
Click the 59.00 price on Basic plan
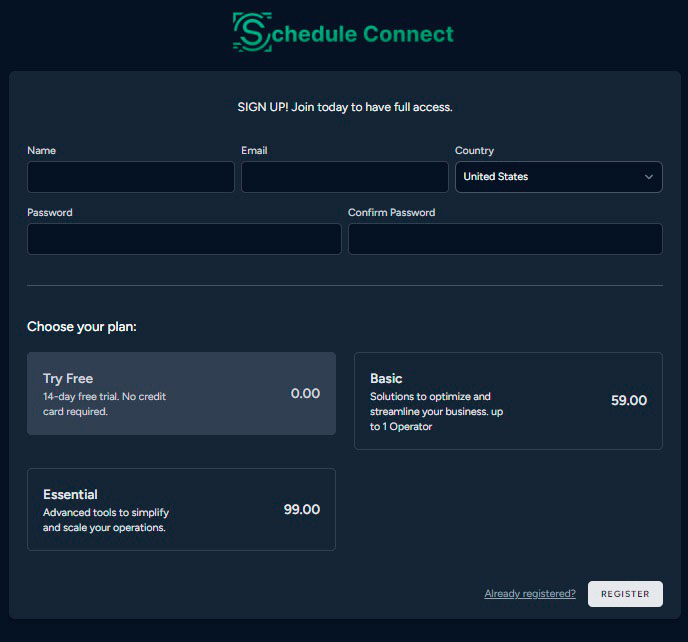pyautogui.click(x=629, y=401)
